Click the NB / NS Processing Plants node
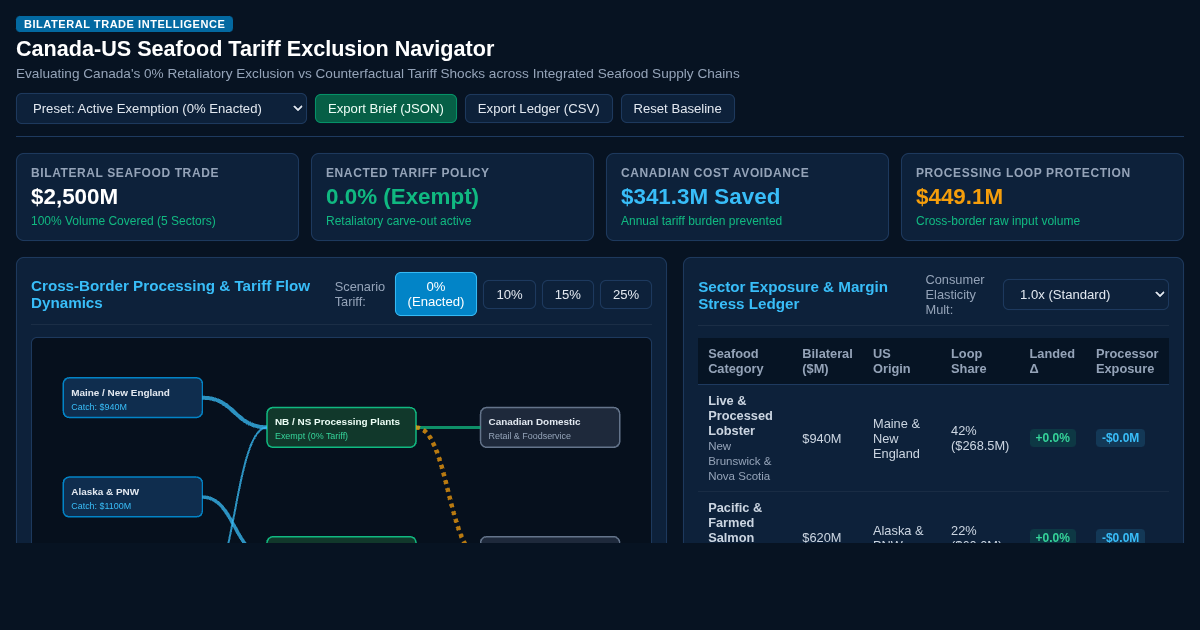 click(341, 427)
